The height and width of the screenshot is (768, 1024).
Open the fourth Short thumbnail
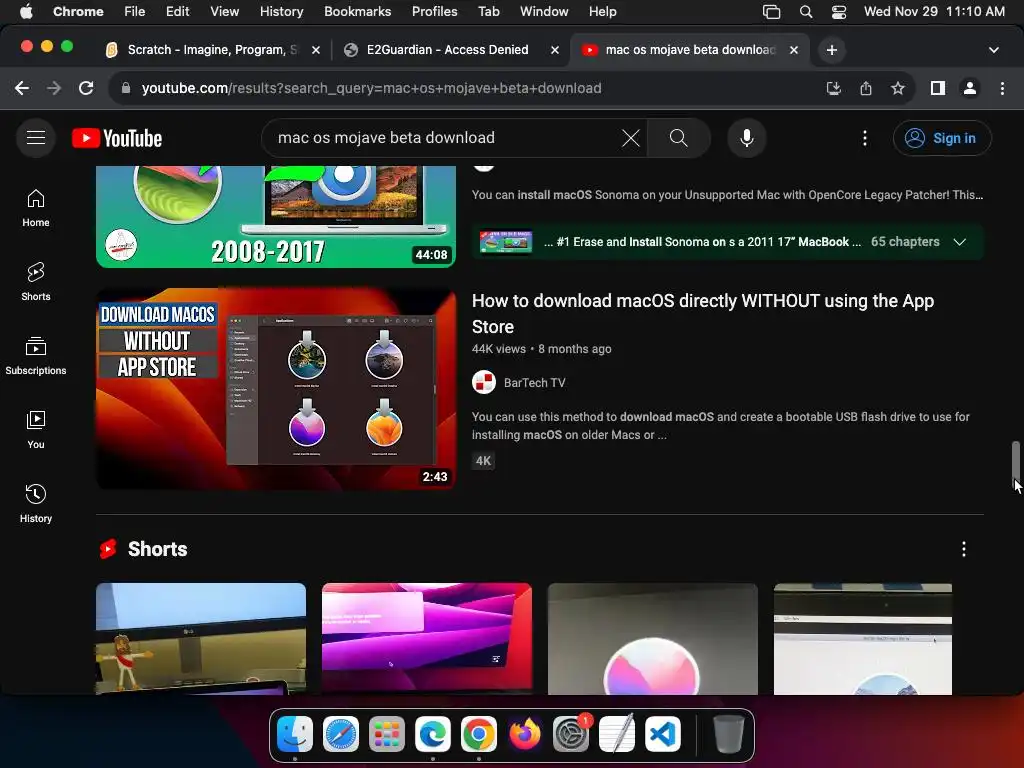863,639
